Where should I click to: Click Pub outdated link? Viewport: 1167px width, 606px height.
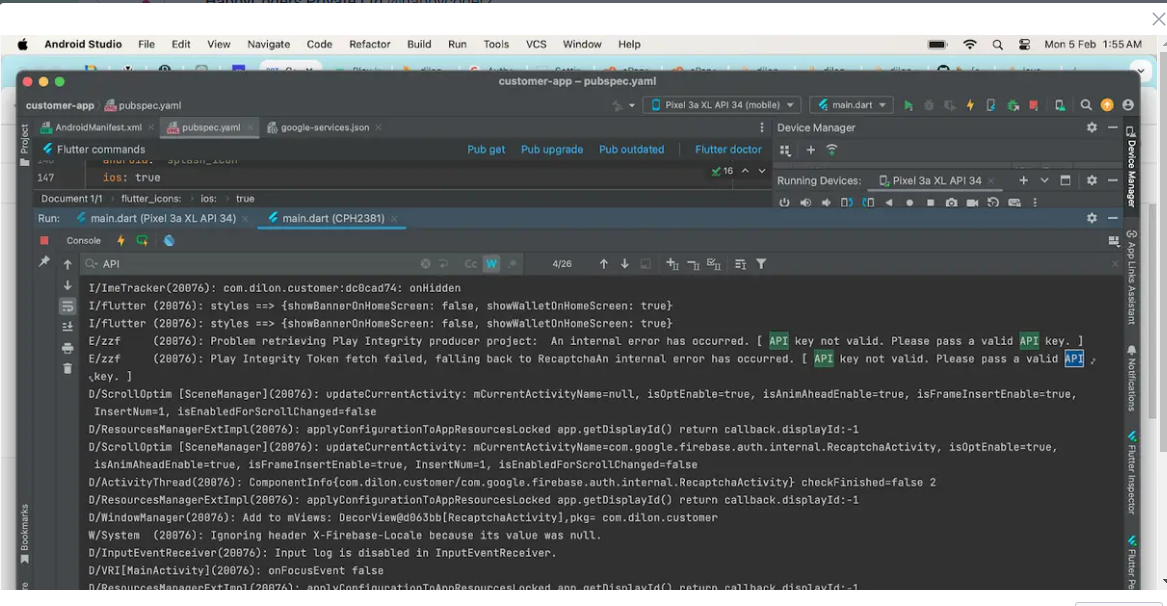coord(632,149)
